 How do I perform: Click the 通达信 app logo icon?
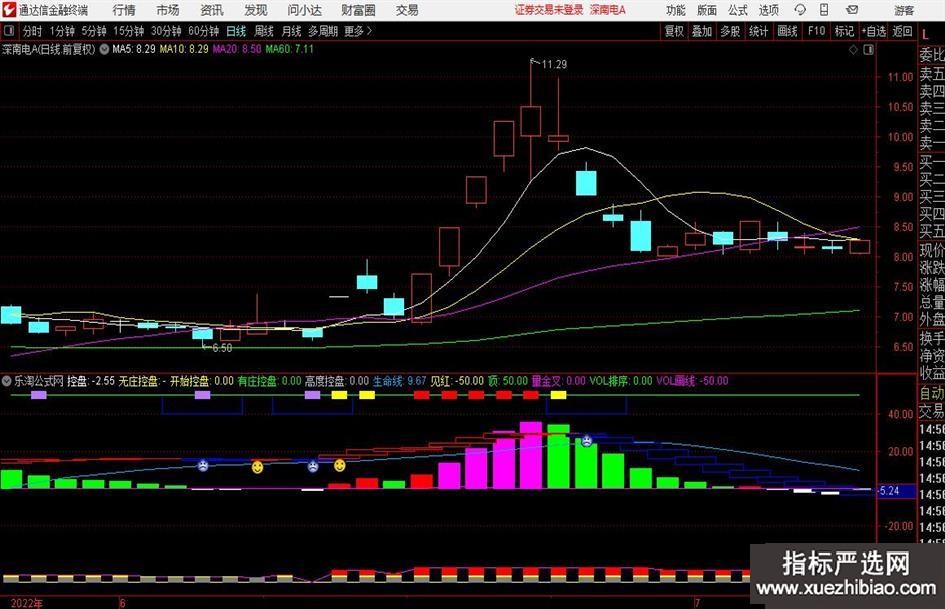click(9, 10)
